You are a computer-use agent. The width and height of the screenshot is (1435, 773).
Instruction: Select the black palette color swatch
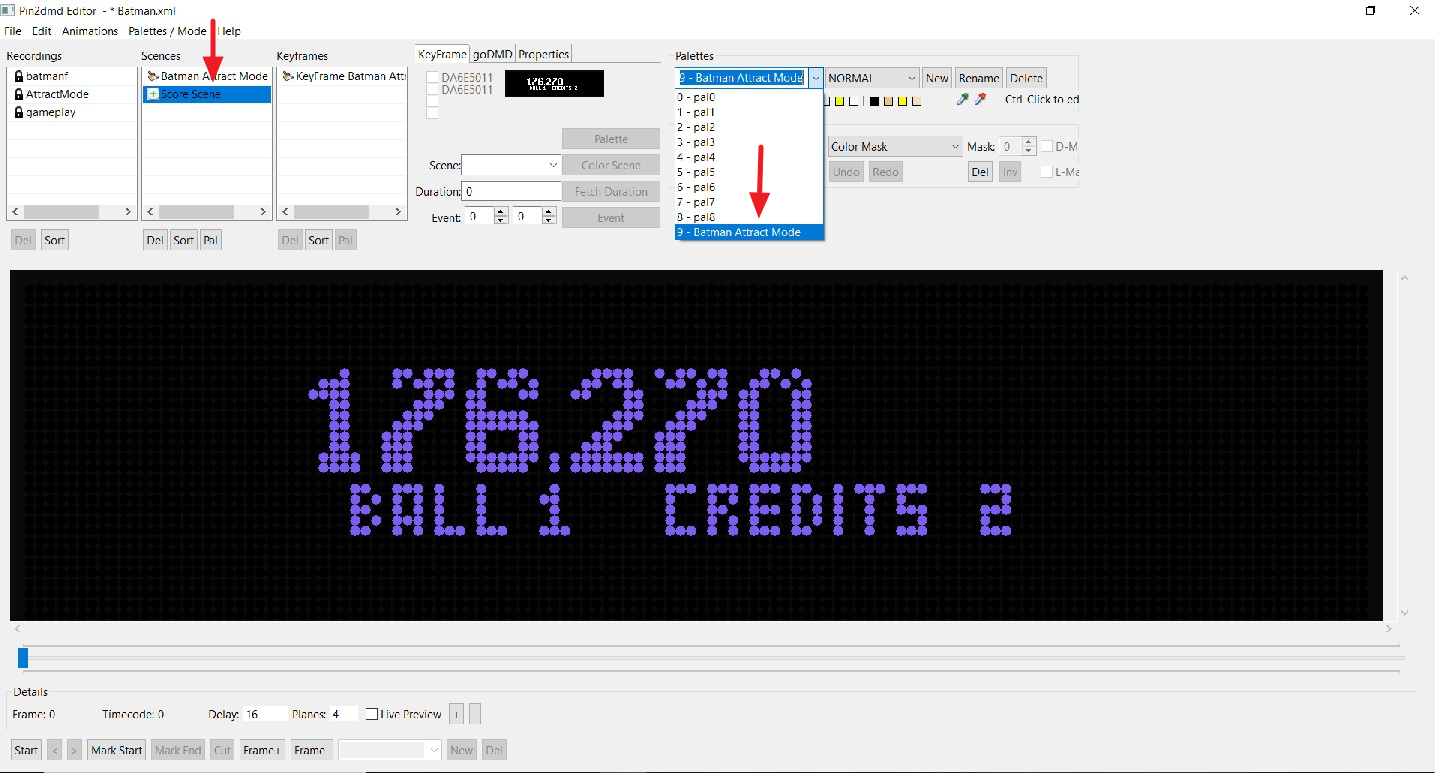click(x=874, y=101)
